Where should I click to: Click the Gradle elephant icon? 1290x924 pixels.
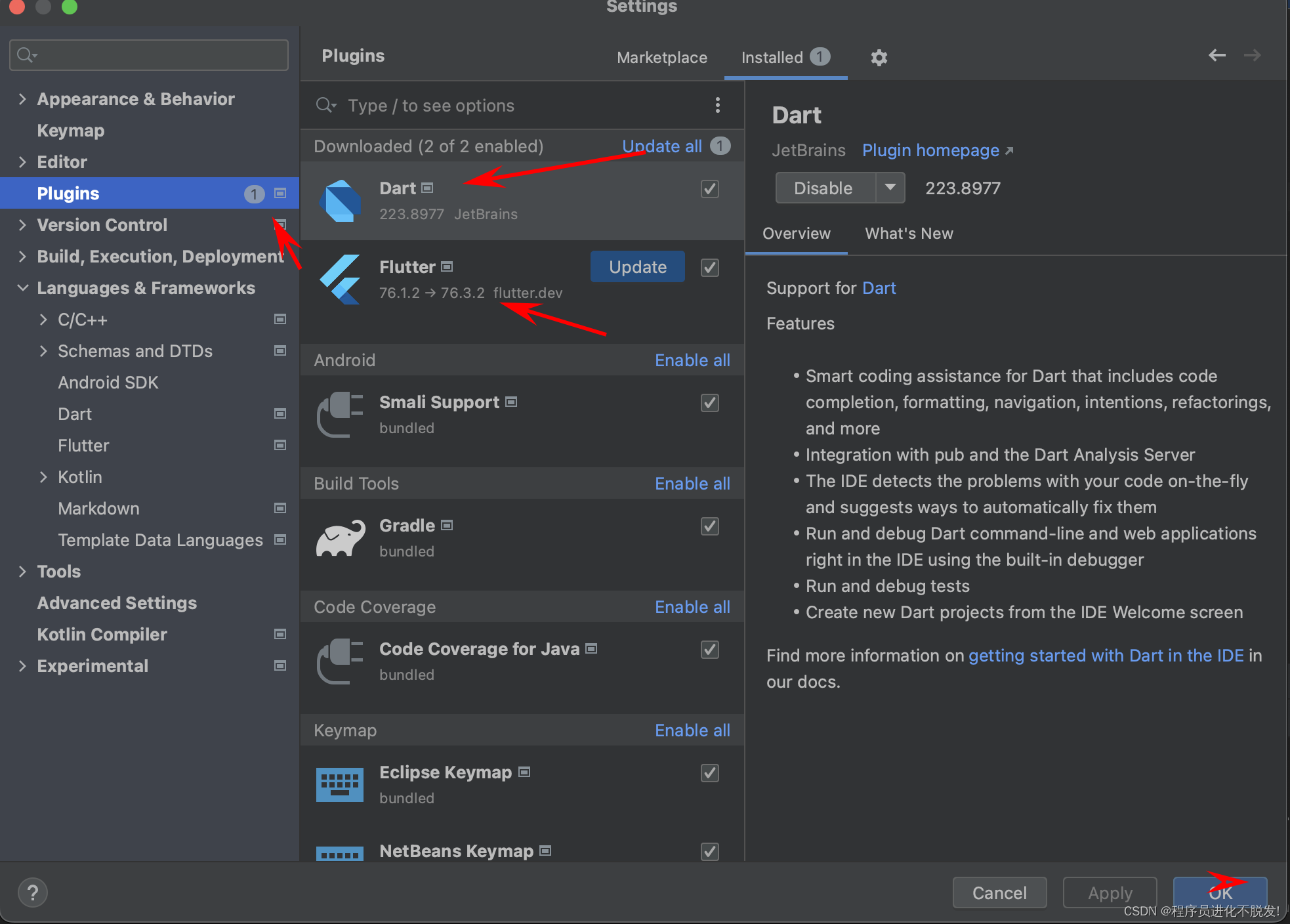click(x=340, y=538)
